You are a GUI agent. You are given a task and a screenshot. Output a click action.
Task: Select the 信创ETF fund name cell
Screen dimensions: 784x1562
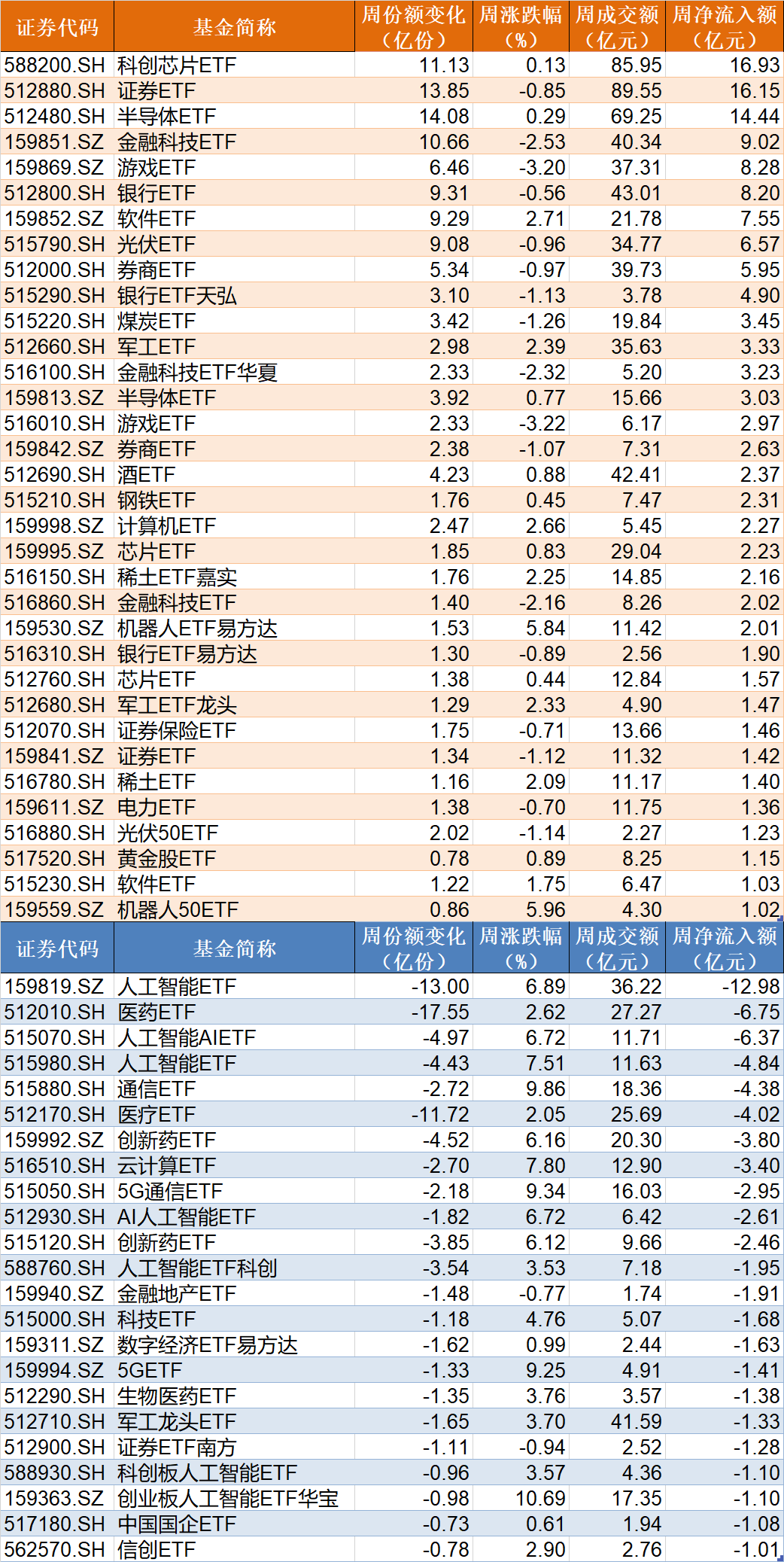tap(156, 1550)
